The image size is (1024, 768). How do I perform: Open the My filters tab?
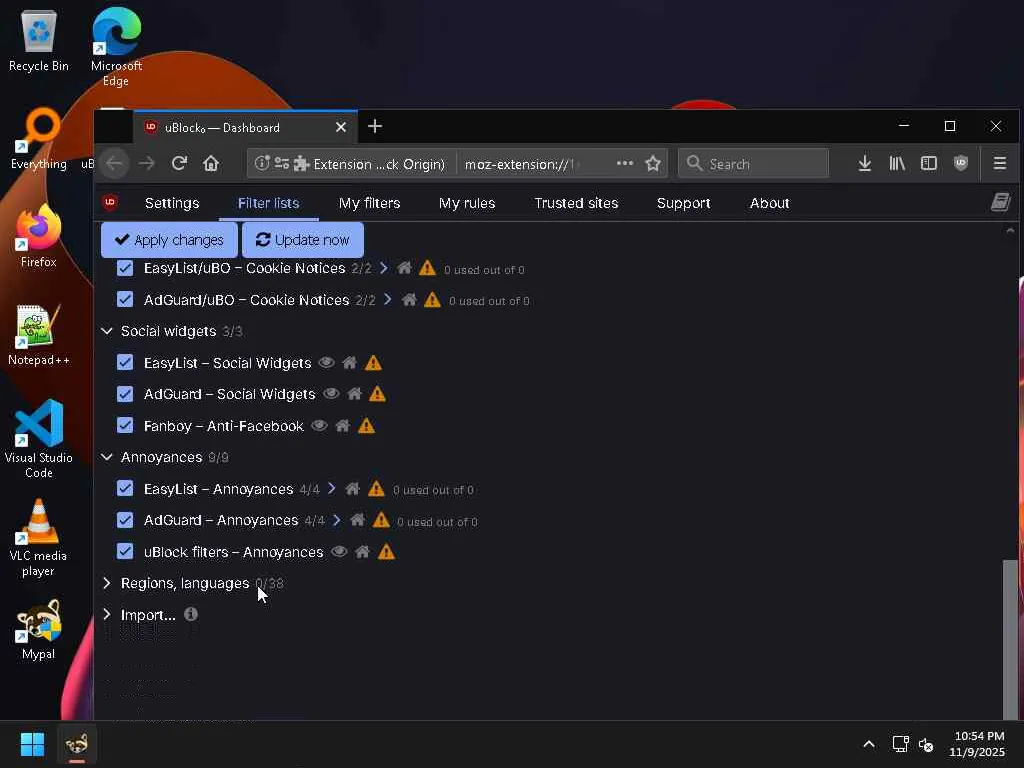click(370, 203)
